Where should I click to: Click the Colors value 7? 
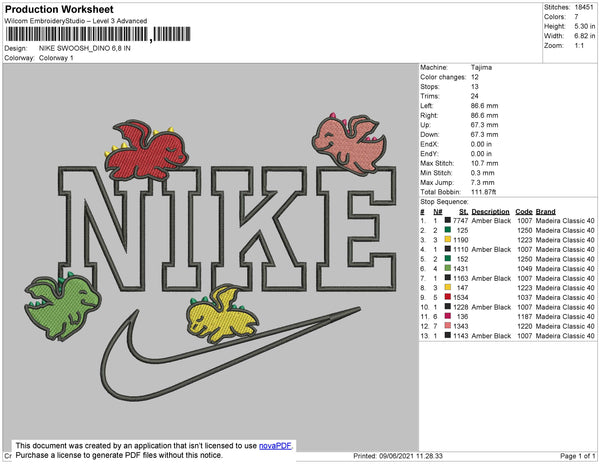576,17
